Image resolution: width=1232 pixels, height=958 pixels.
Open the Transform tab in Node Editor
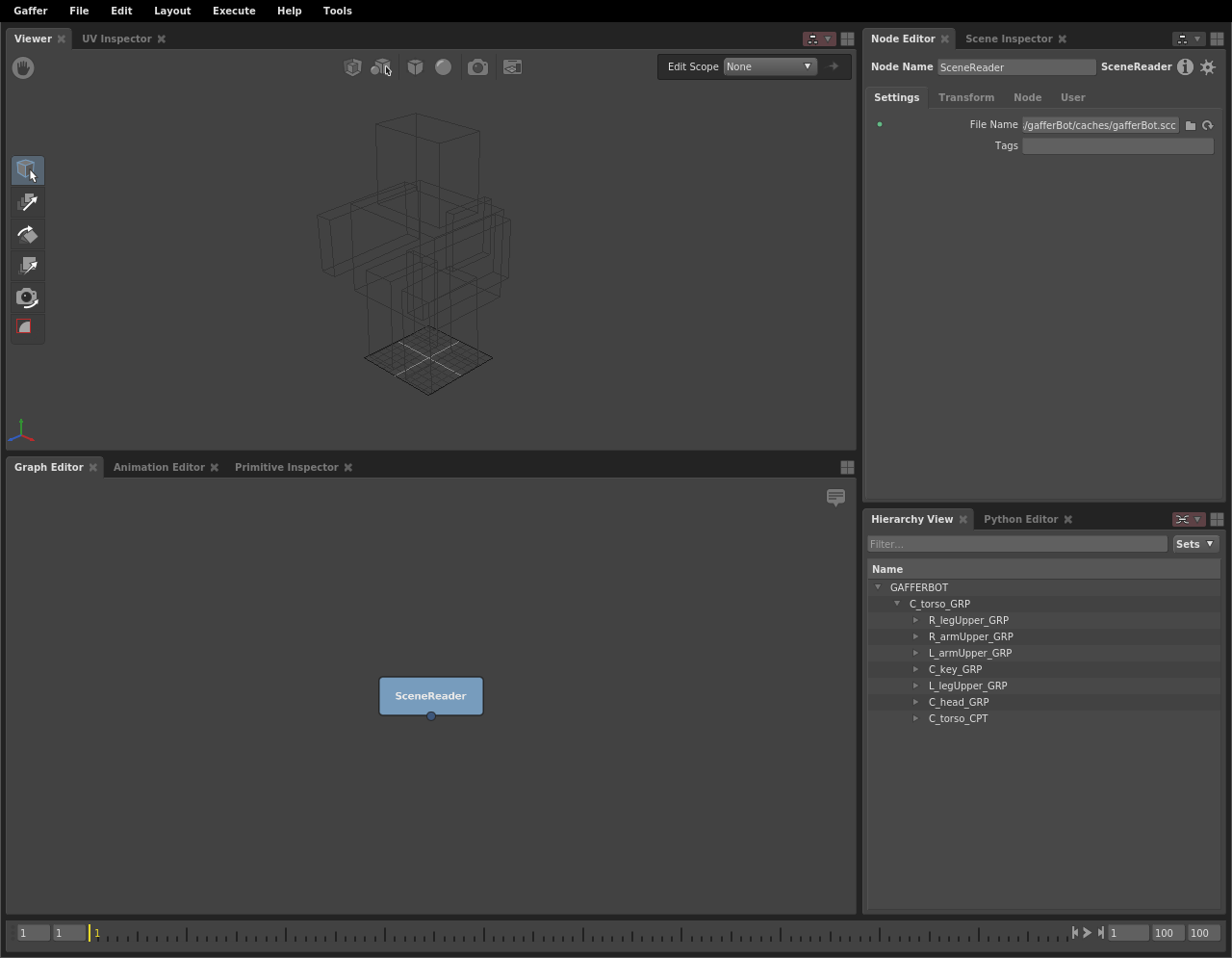pyautogui.click(x=966, y=97)
